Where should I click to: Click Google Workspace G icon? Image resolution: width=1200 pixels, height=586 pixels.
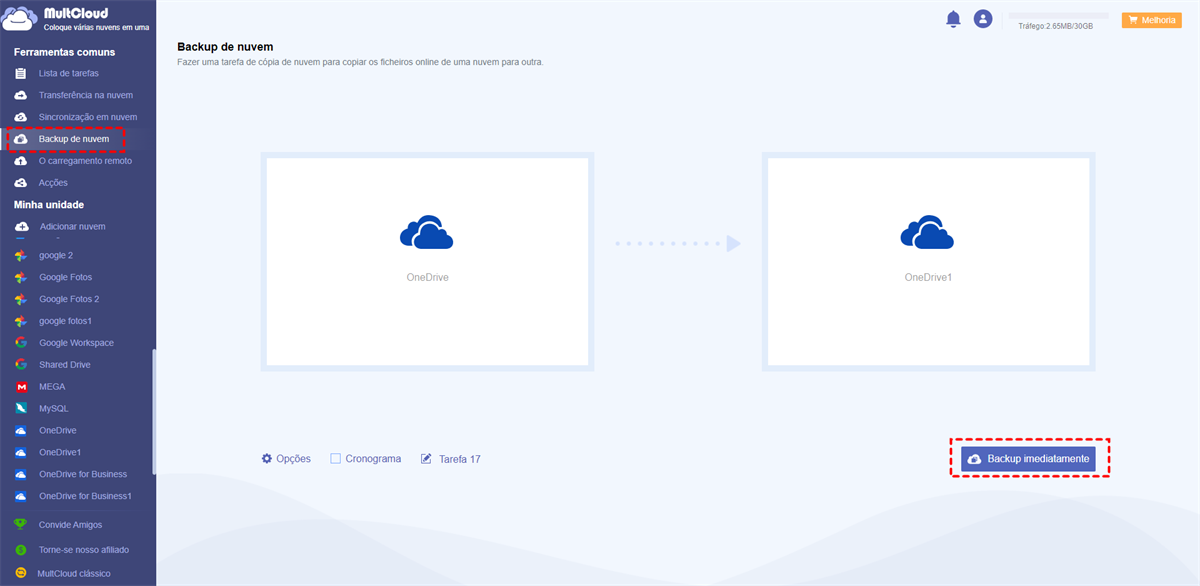[x=20, y=343]
